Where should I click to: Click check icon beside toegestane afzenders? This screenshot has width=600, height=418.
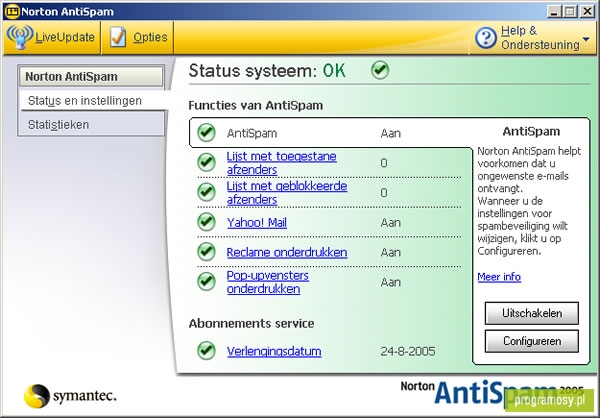[x=206, y=162]
